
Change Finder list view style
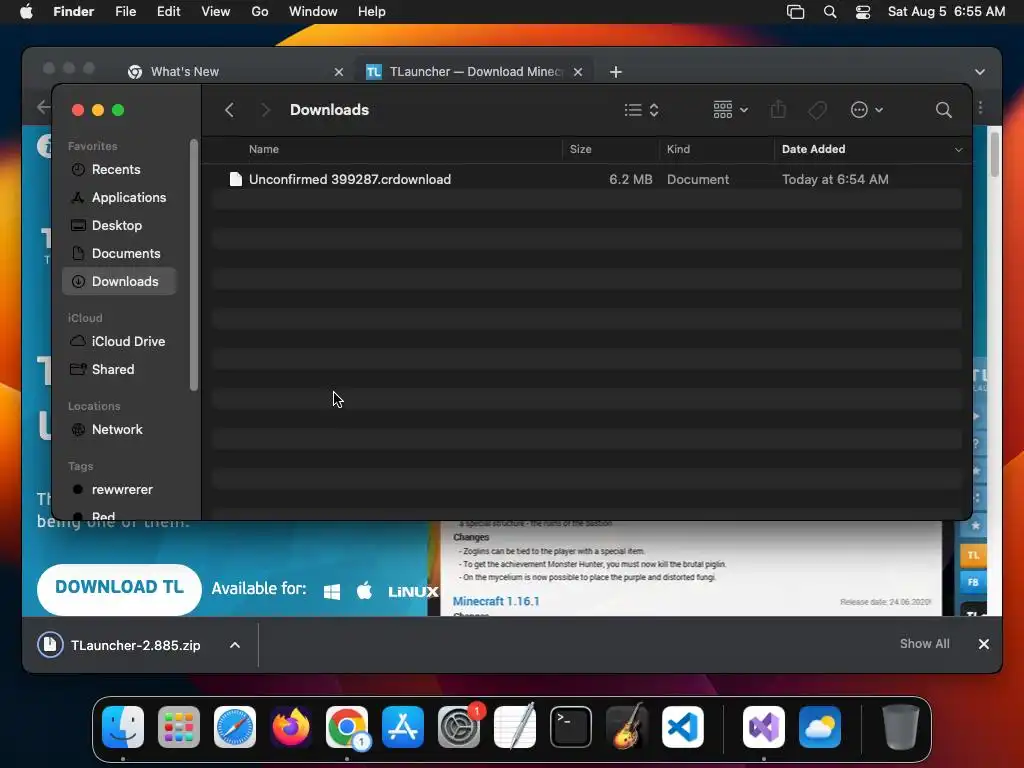point(641,110)
